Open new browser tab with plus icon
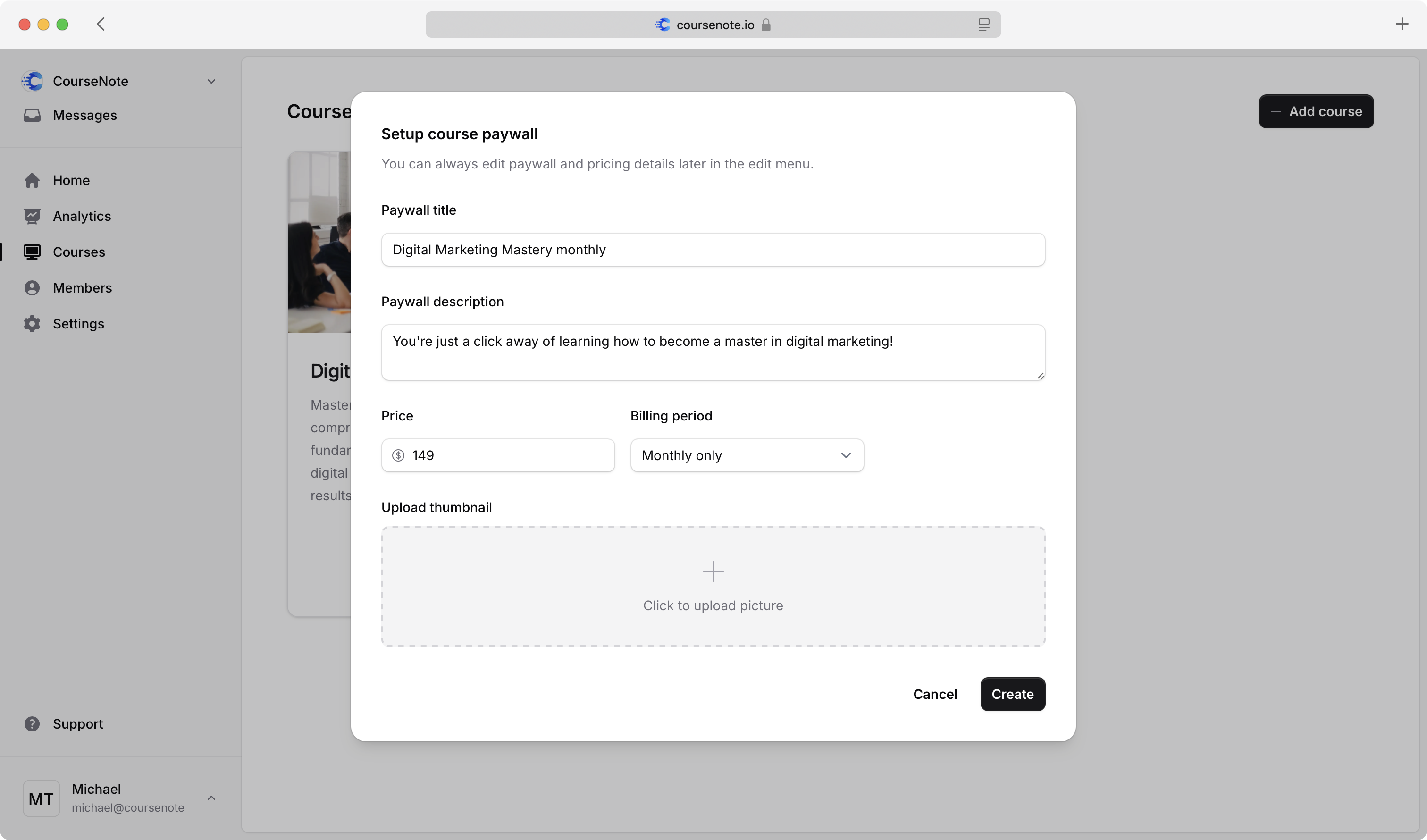 point(1402,25)
